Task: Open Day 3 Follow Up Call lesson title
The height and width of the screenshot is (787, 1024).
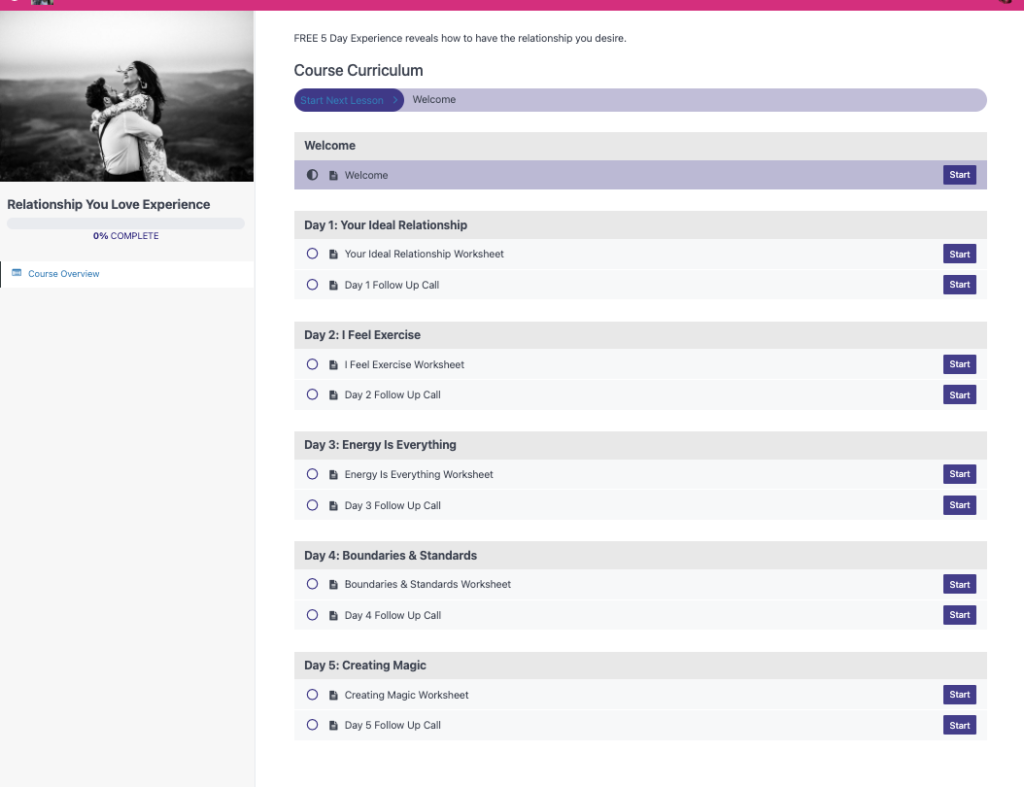Action: coord(392,506)
